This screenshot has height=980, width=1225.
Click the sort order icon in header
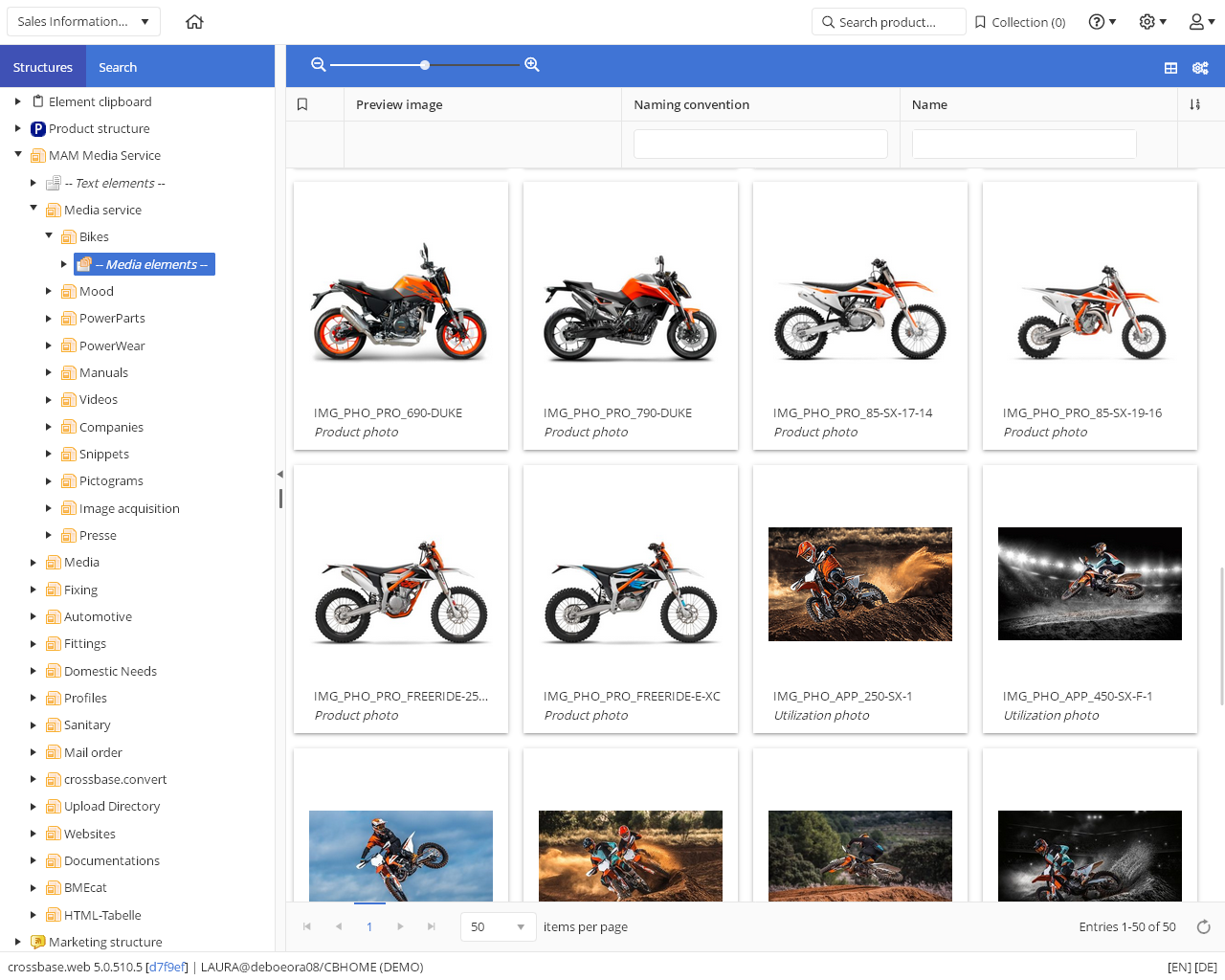point(1195,104)
